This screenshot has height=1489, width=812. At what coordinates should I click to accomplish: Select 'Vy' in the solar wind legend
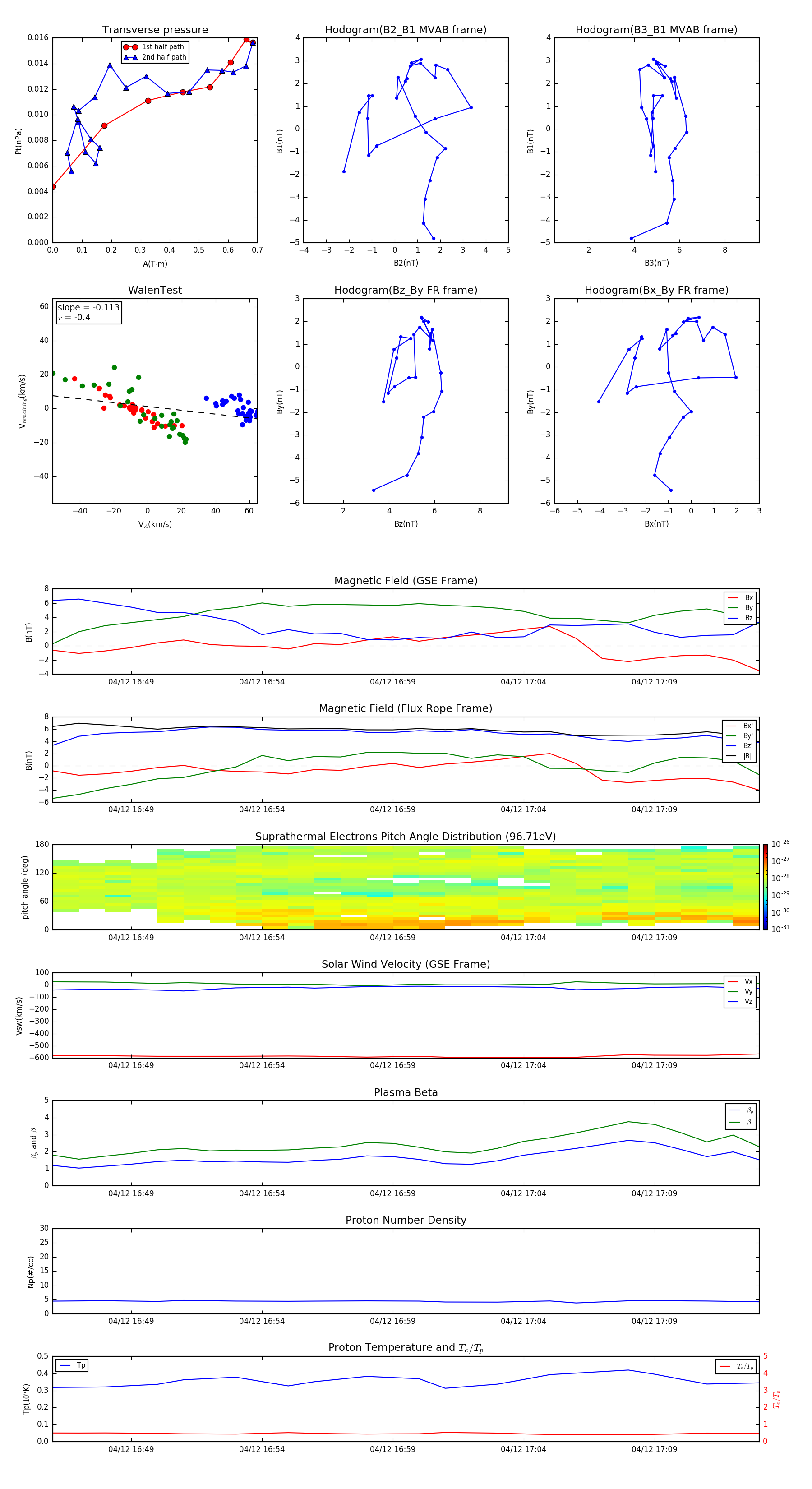(740, 991)
